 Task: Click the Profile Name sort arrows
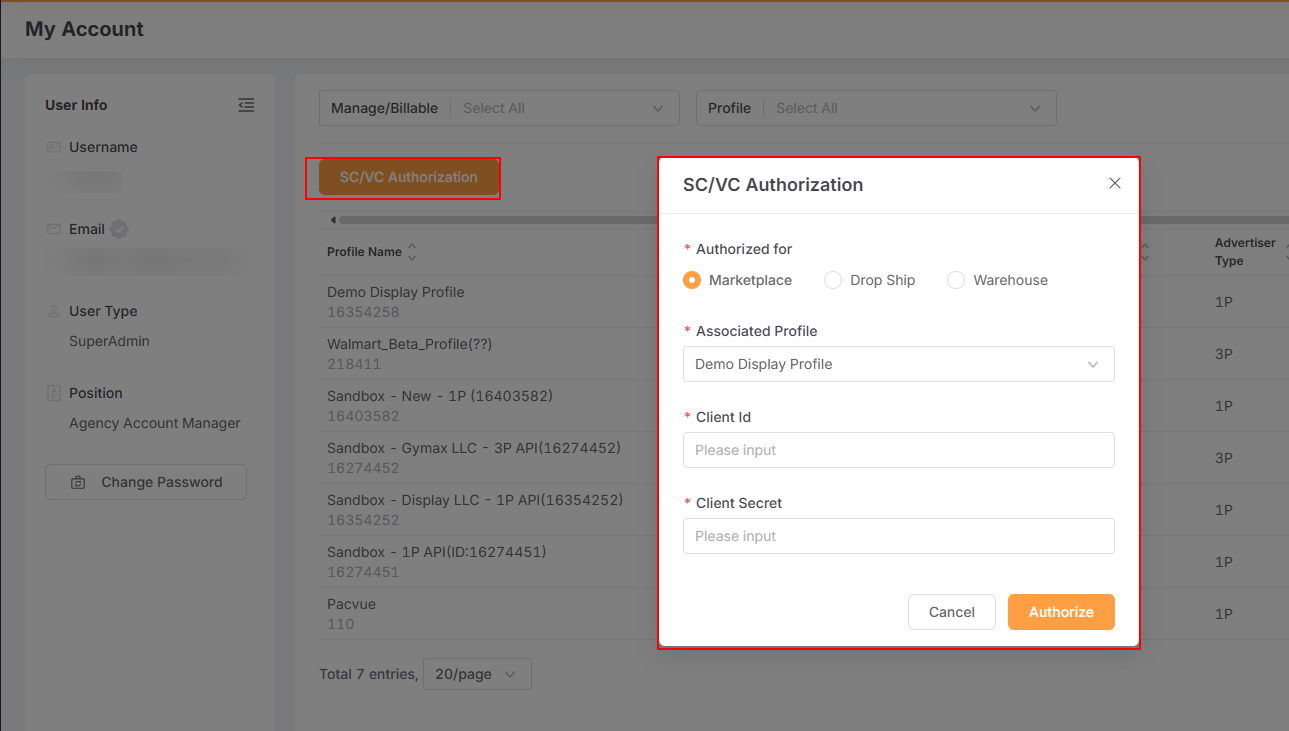412,252
